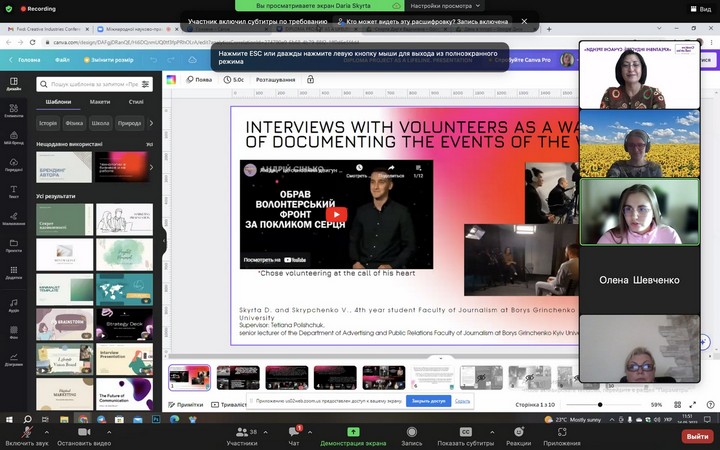Open the Text tool in Canva sidebar
720x450 pixels.
(x=14, y=191)
